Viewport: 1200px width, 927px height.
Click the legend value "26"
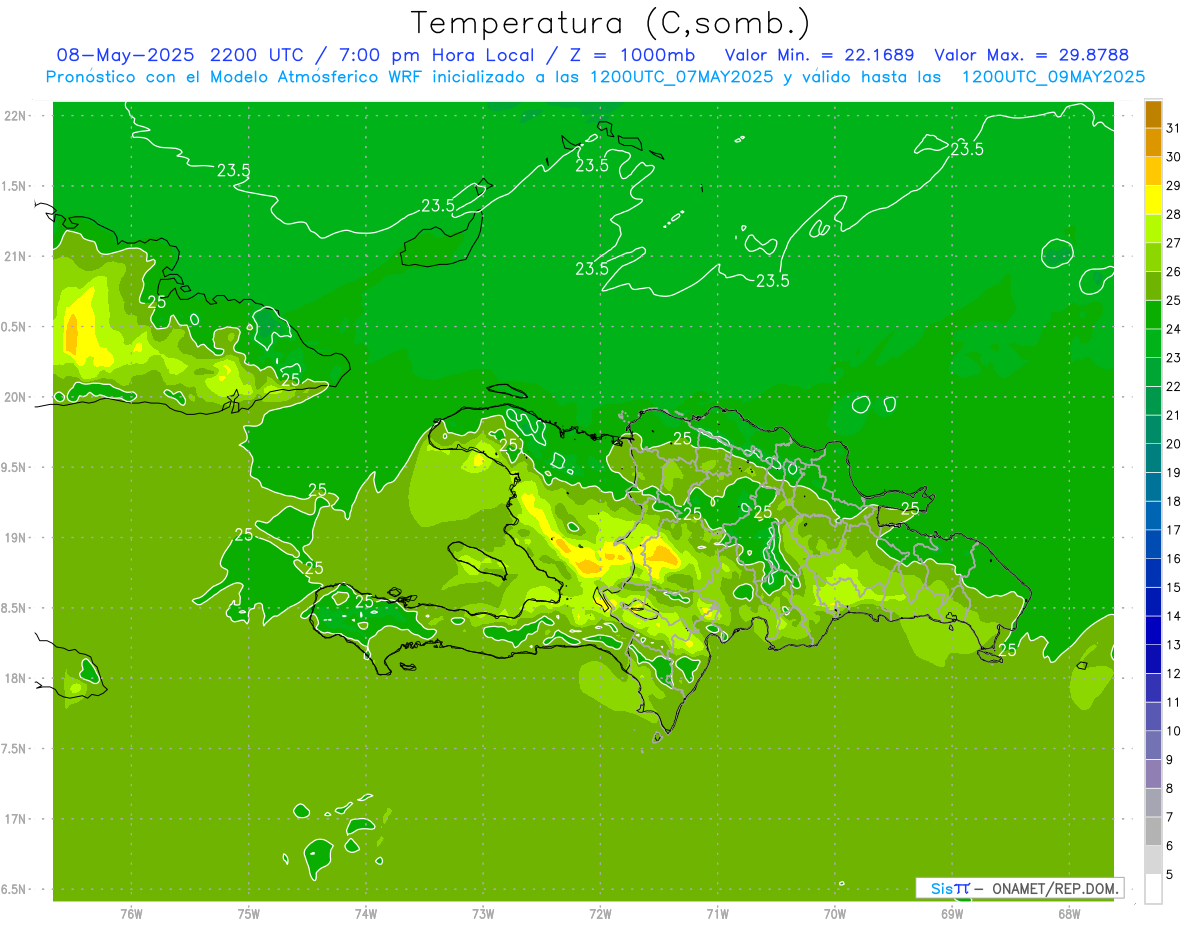tap(1174, 272)
